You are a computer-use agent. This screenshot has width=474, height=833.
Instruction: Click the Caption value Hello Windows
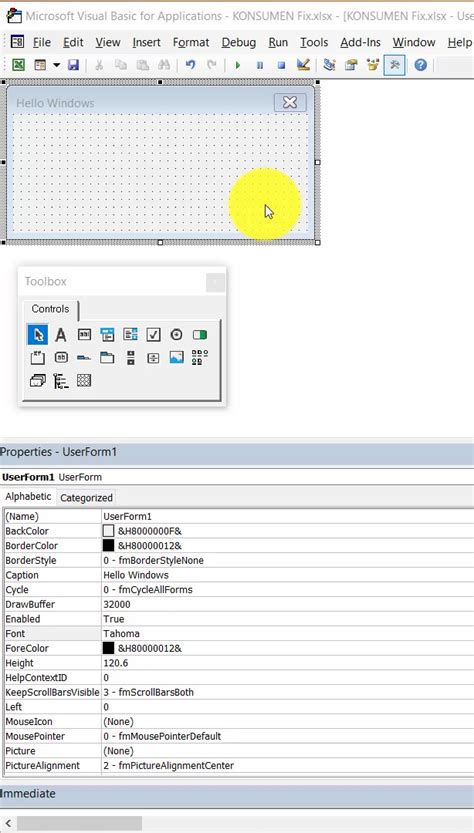[x=136, y=575]
